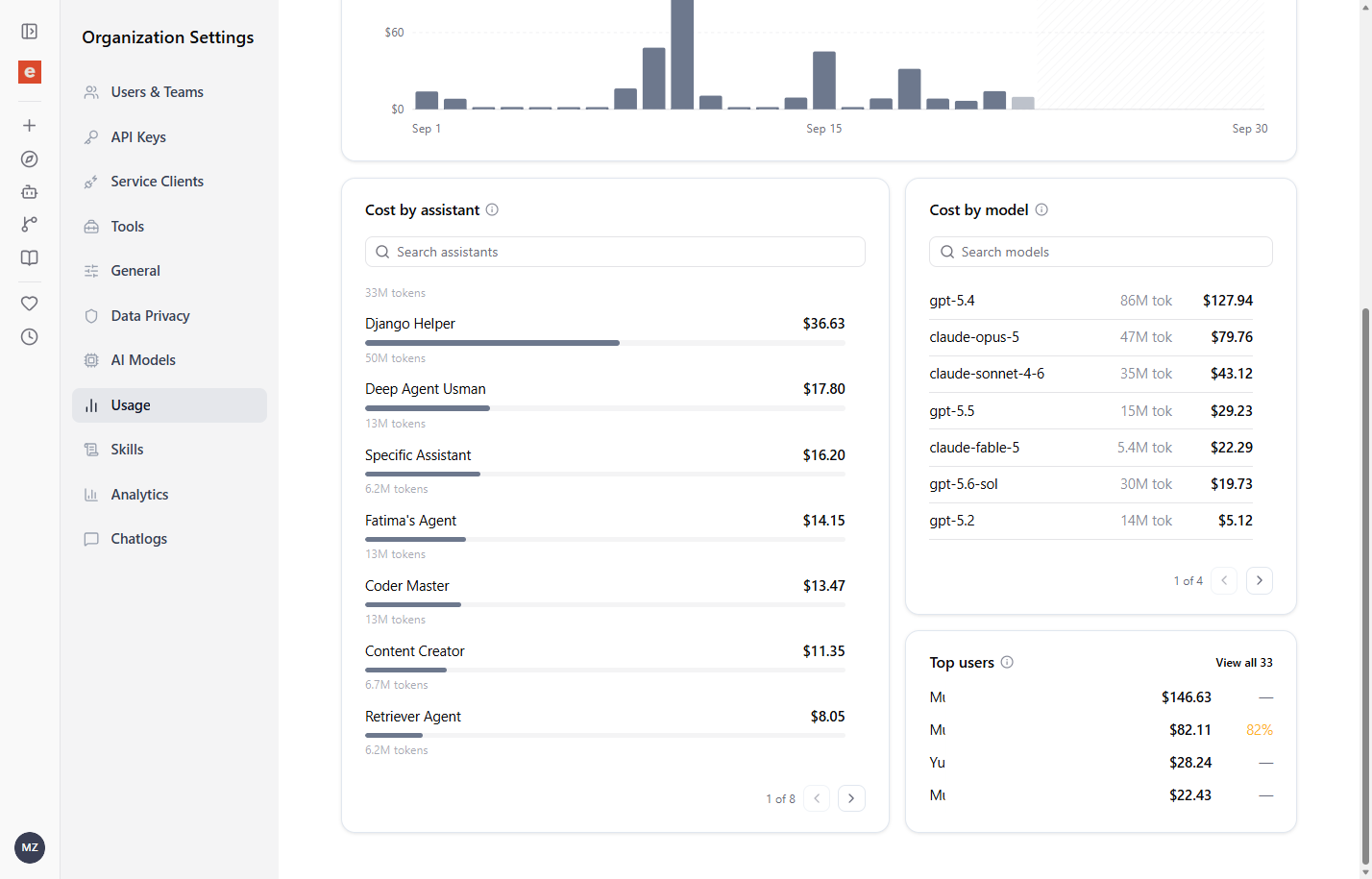The width and height of the screenshot is (1372, 879).
Task: Open Chatlogs settings page
Action: pyautogui.click(x=169, y=539)
